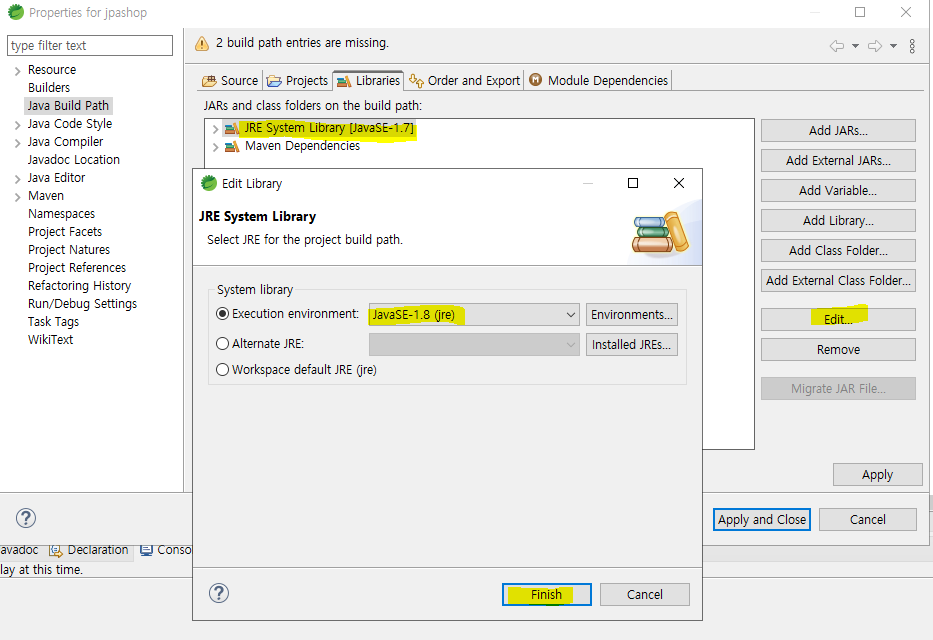The image size is (933, 640).
Task: Click the Maven Dependencies library icon
Action: click(231, 146)
